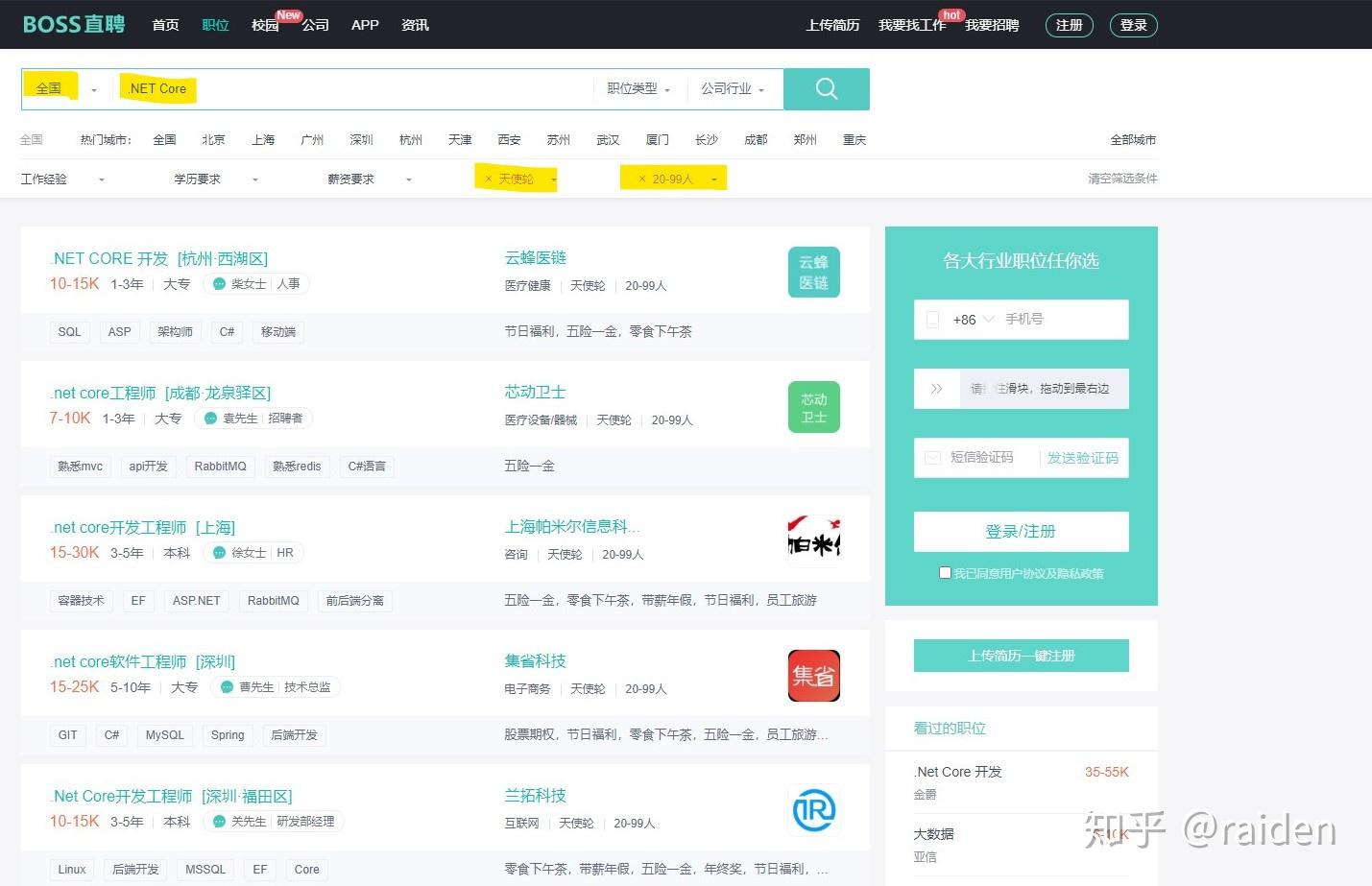
Task: Click the MSSQL tag under 兰拓科技 job
Action: 205,870
